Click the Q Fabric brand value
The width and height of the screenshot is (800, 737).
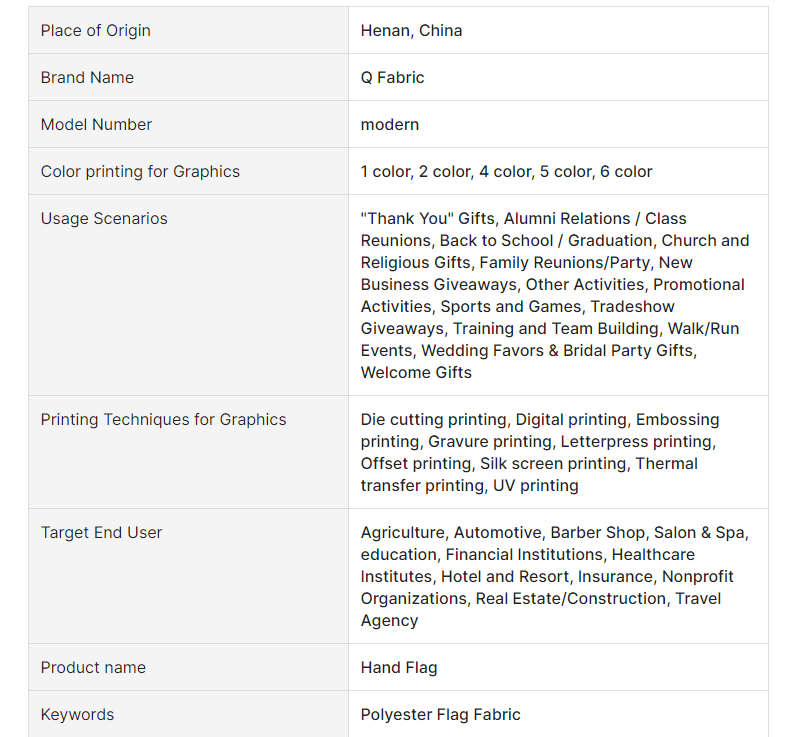point(392,78)
